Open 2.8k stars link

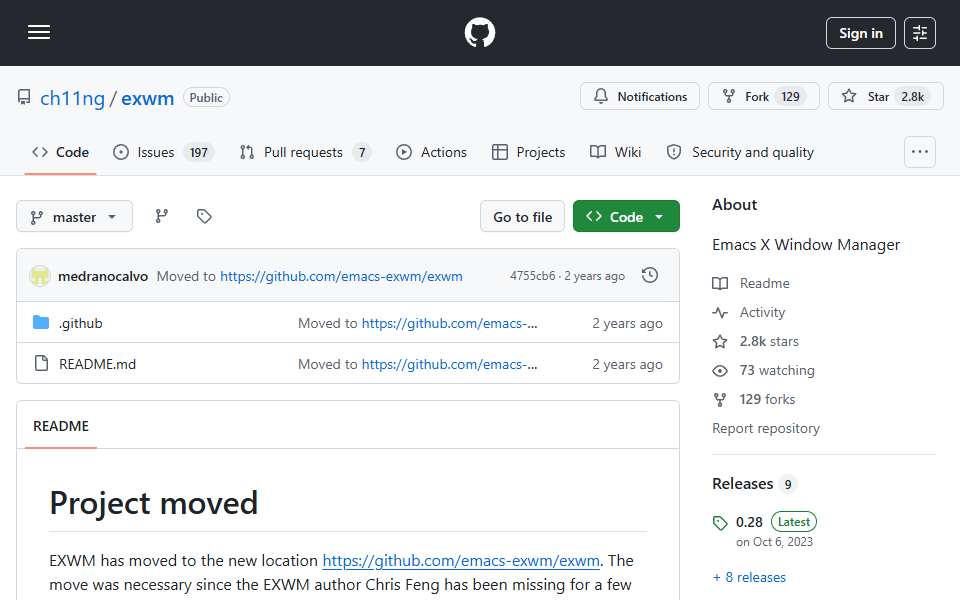click(x=769, y=342)
